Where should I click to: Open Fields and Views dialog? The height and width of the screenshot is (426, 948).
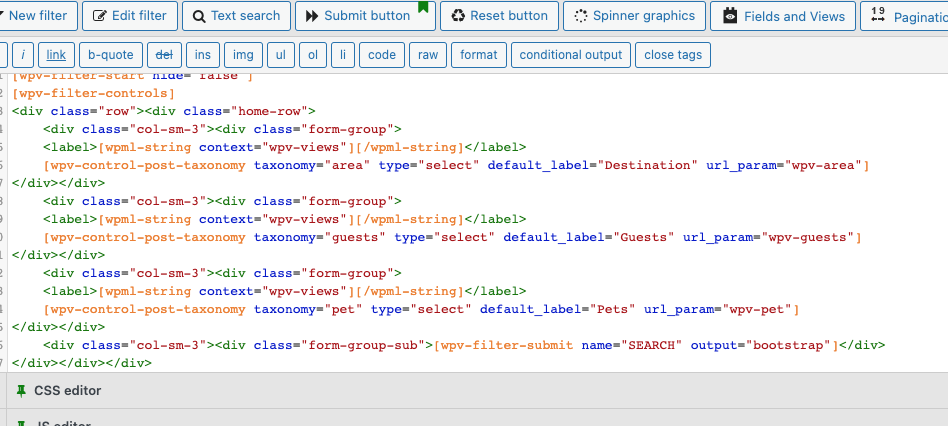coord(783,16)
